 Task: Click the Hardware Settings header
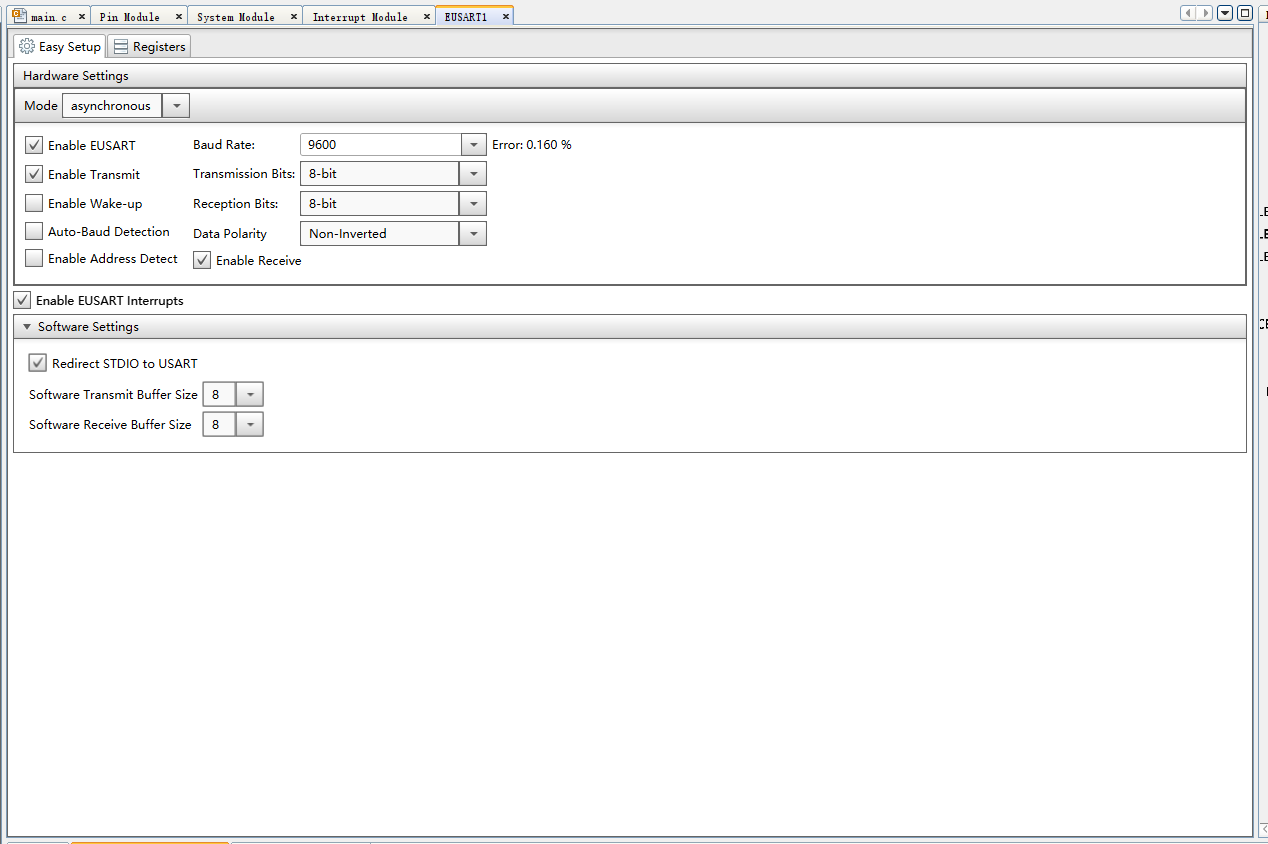pos(630,76)
